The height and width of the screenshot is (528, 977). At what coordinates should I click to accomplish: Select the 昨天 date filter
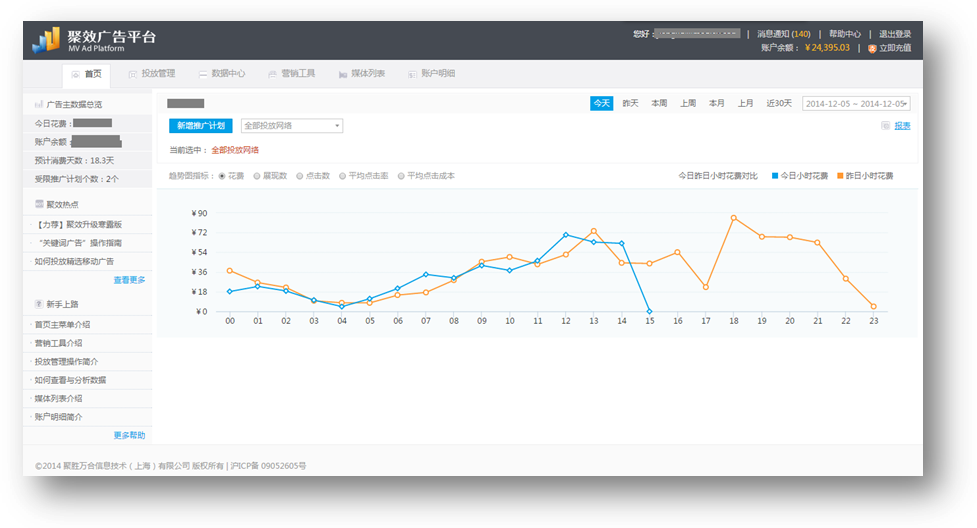coord(630,103)
